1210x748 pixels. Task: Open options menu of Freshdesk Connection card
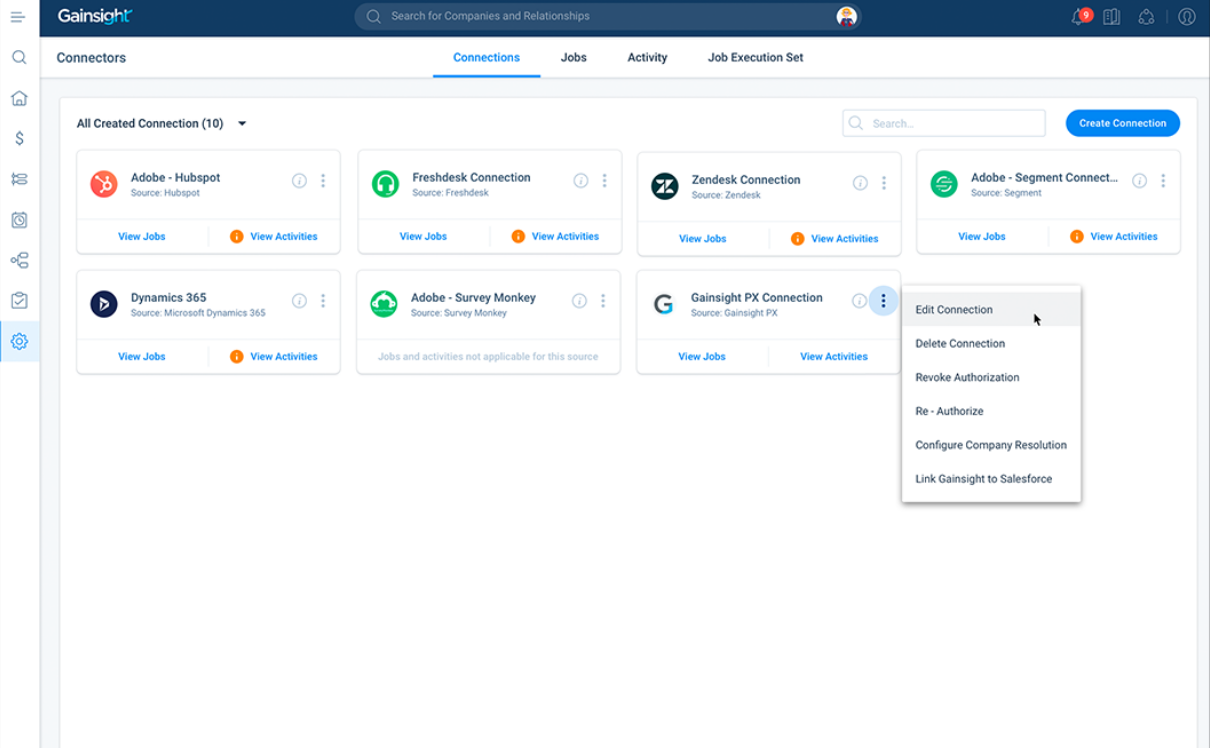pos(604,181)
